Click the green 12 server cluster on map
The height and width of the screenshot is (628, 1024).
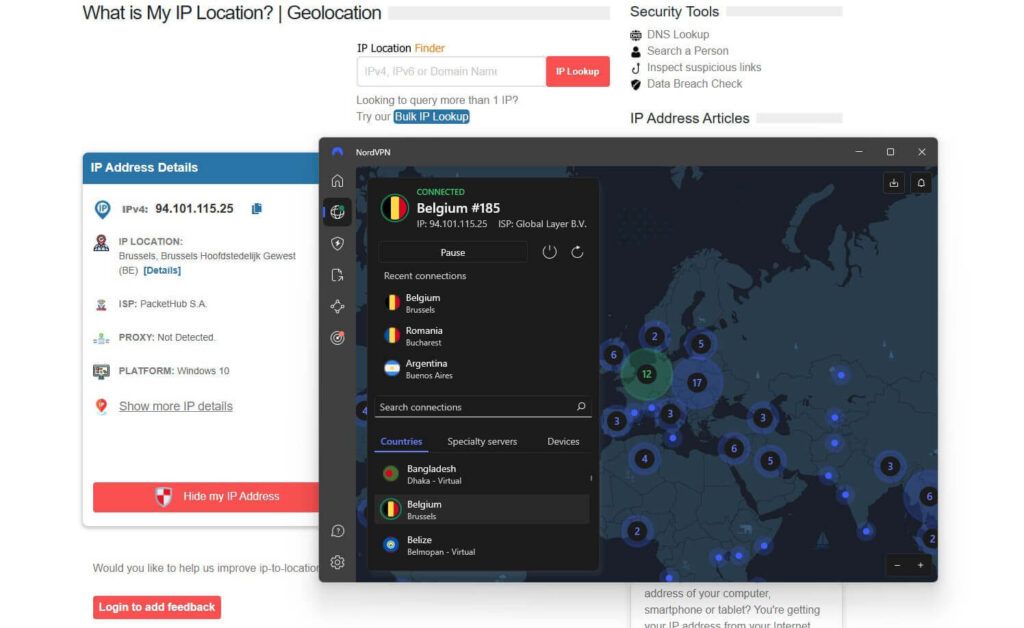click(x=646, y=374)
